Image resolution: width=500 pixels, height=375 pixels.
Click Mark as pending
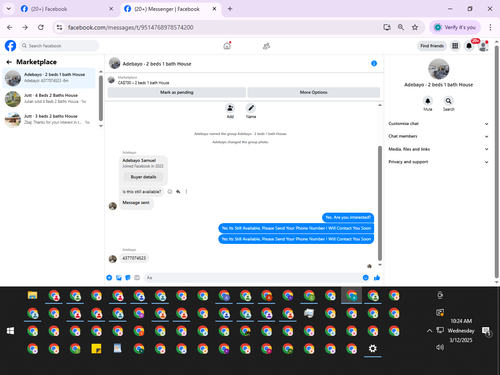(x=177, y=92)
